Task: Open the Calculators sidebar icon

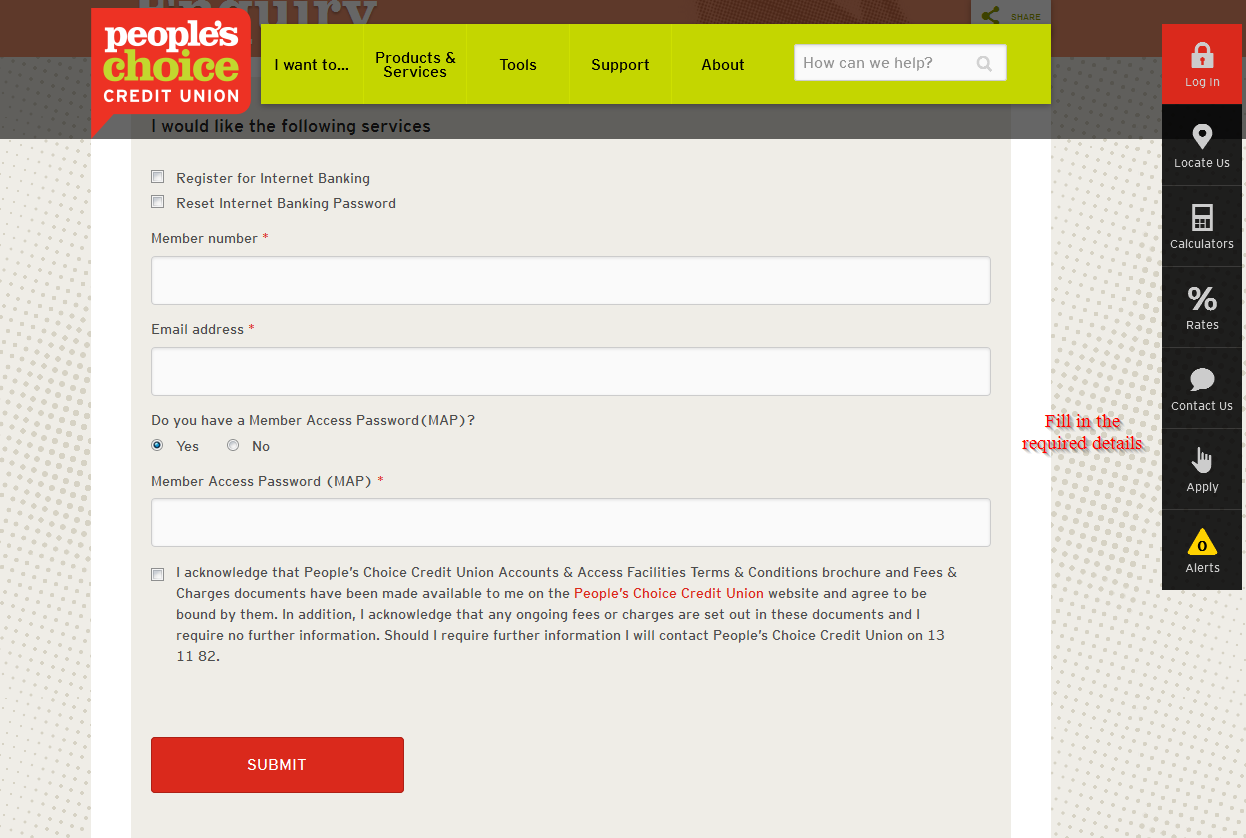Action: (x=1201, y=218)
